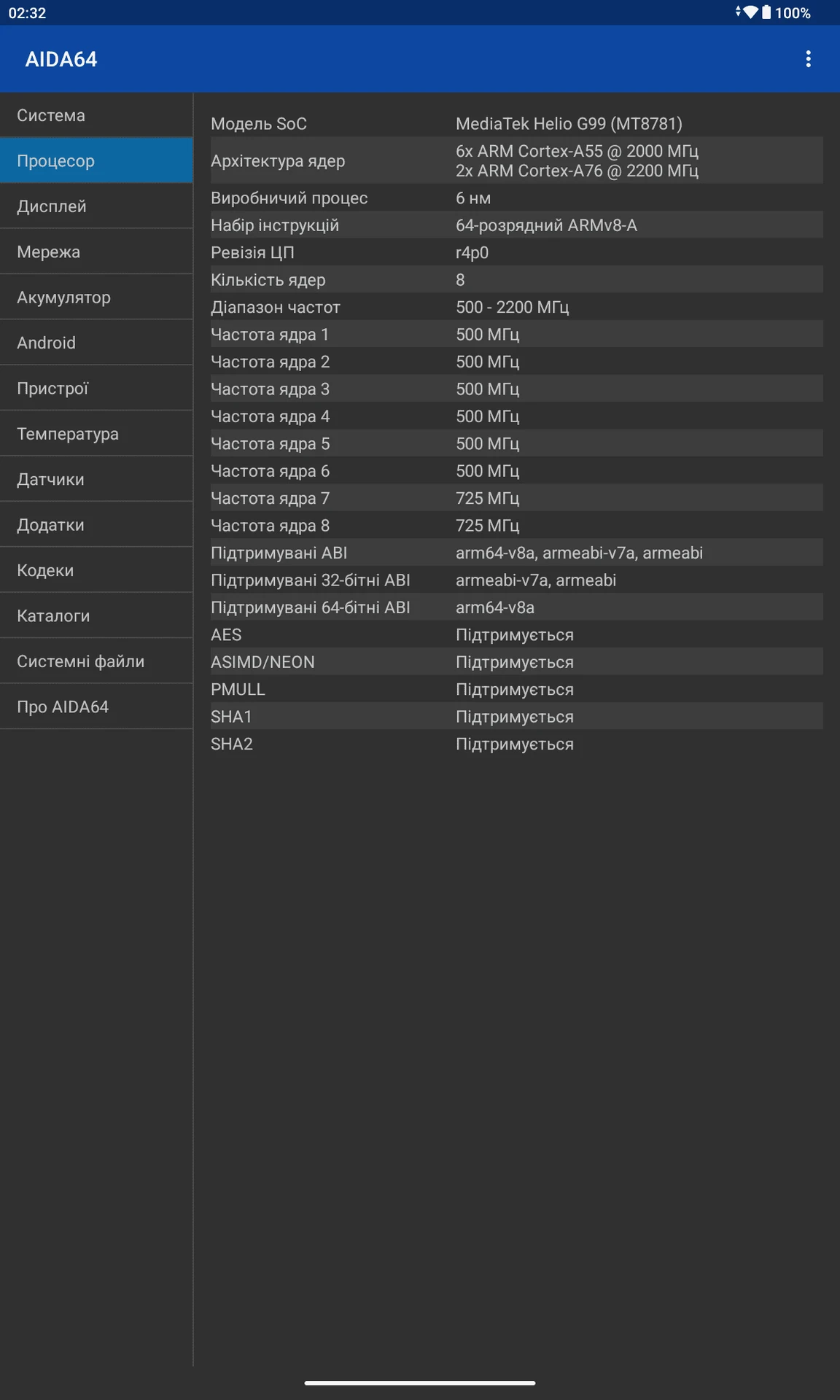This screenshot has height=1400, width=840.
Task: Go to the Пристрої section
Action: tap(96, 389)
